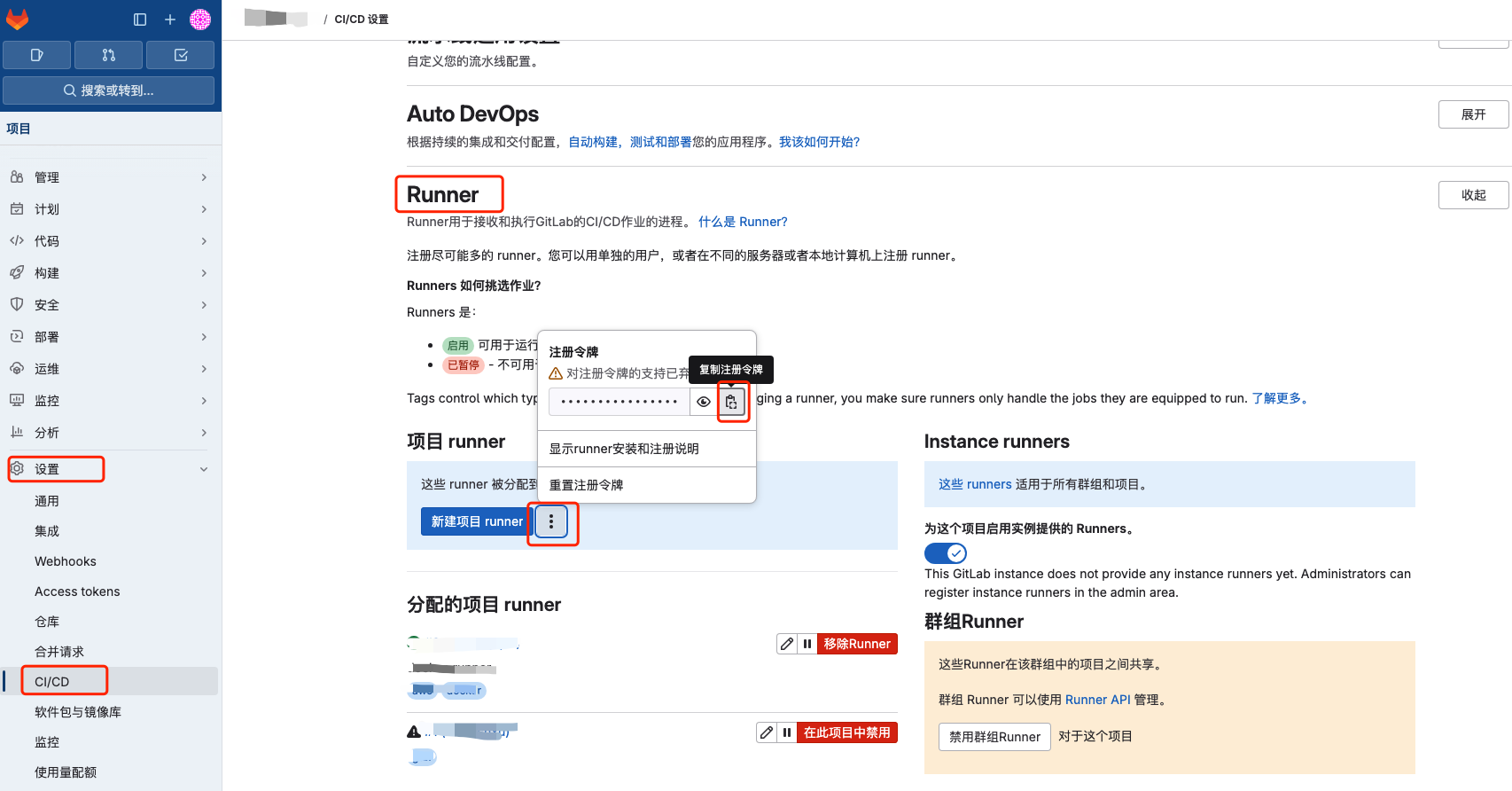This screenshot has width=1512, height=791.
Task: Click the 分析 chart icon in sidebar
Action: click(17, 433)
